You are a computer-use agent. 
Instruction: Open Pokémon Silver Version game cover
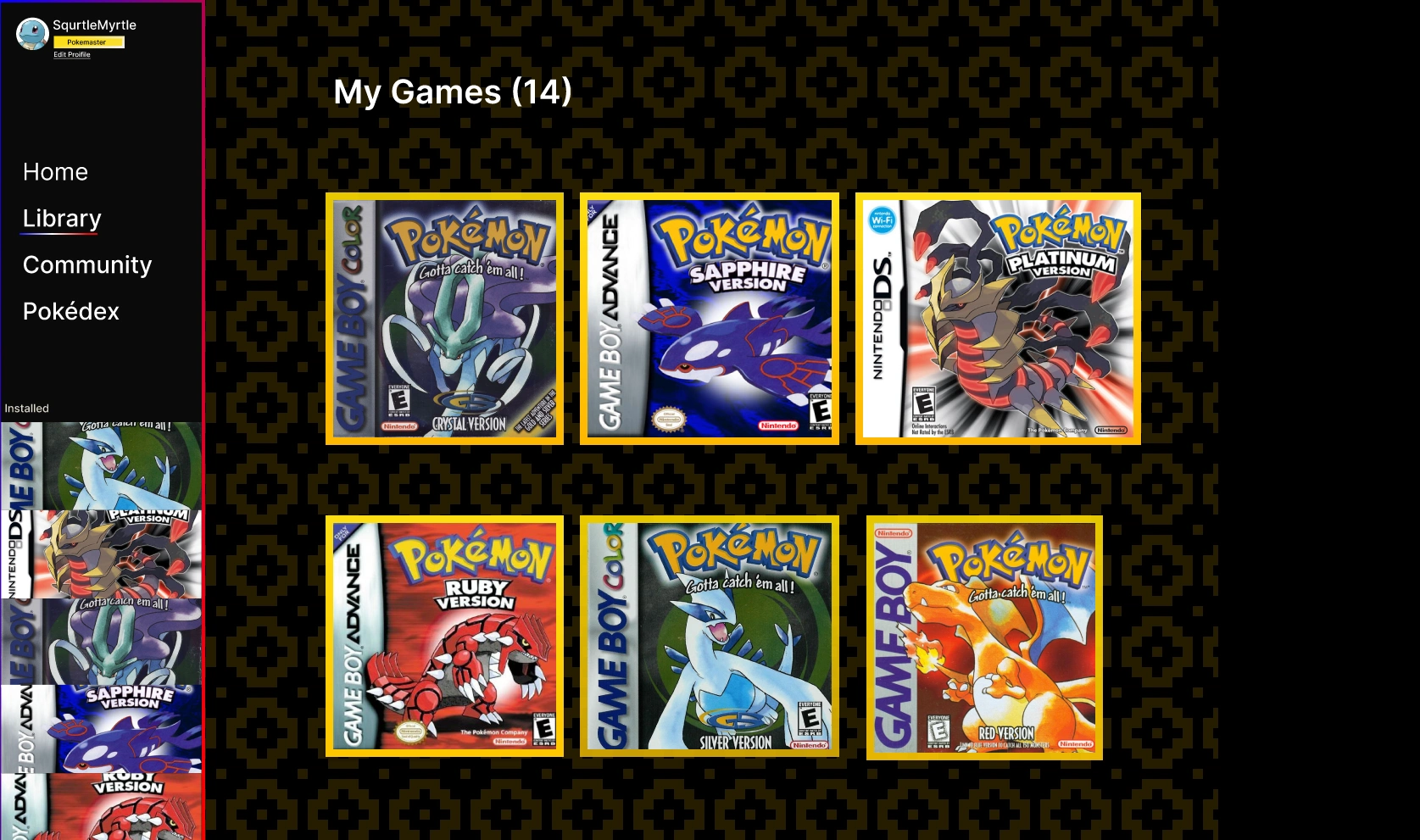(710, 636)
